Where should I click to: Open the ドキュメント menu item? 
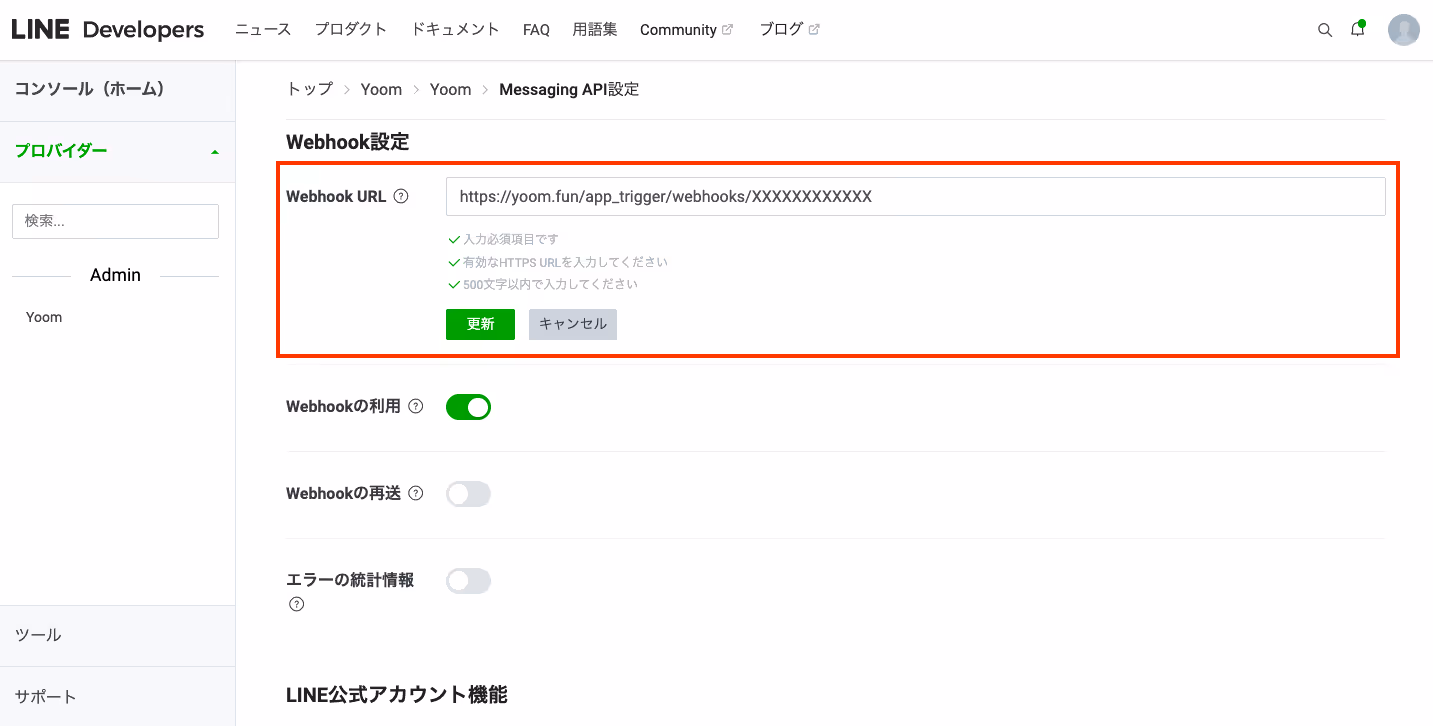click(x=455, y=29)
